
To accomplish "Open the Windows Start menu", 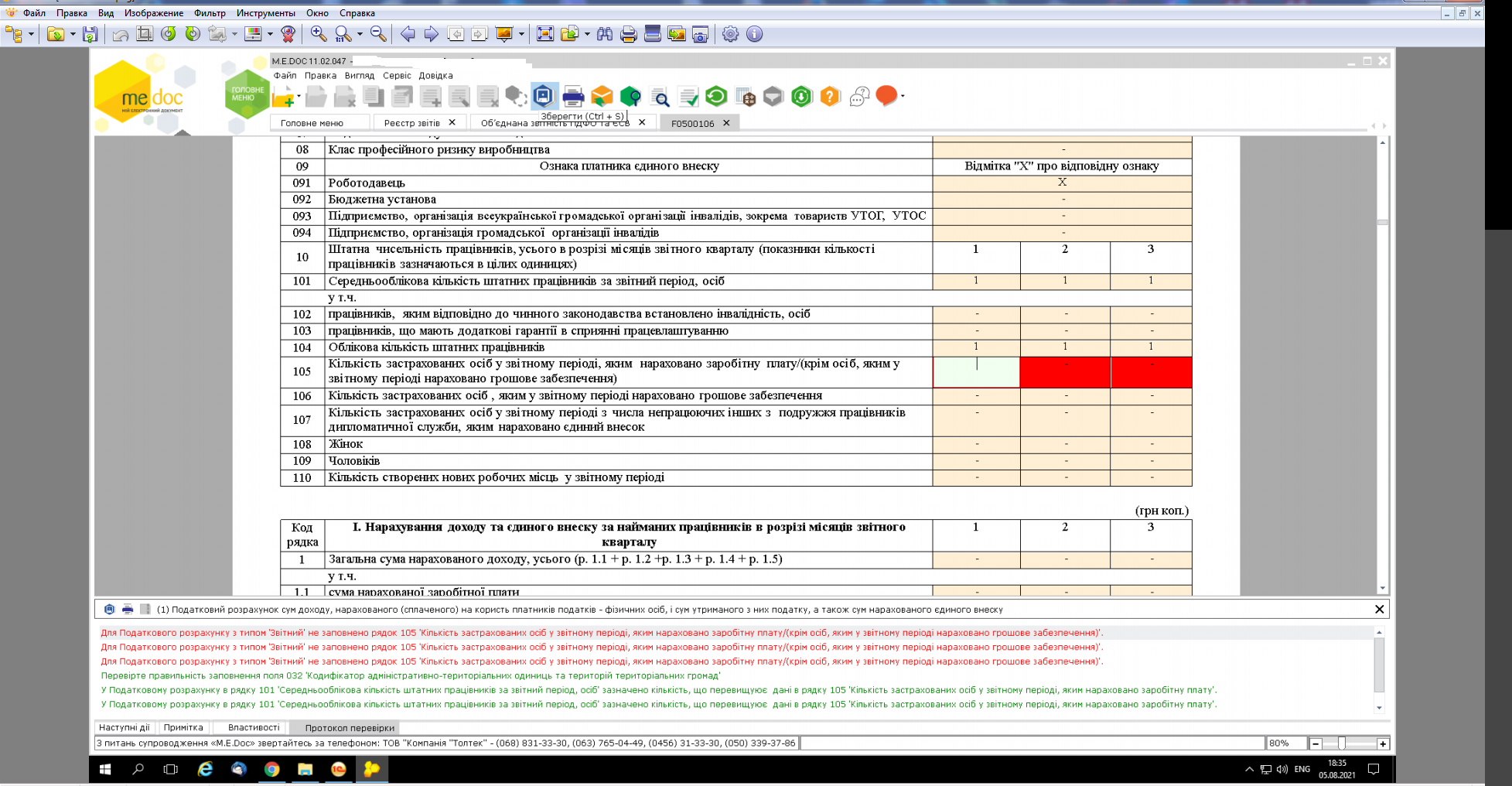I will click(105, 769).
